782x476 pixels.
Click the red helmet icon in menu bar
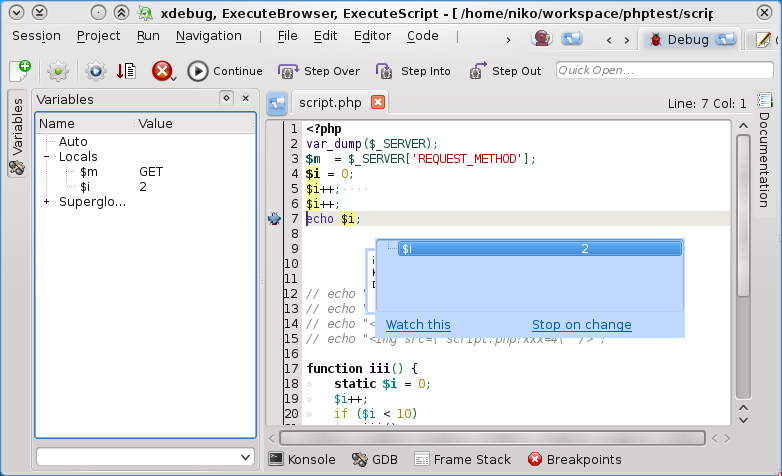click(x=542, y=38)
